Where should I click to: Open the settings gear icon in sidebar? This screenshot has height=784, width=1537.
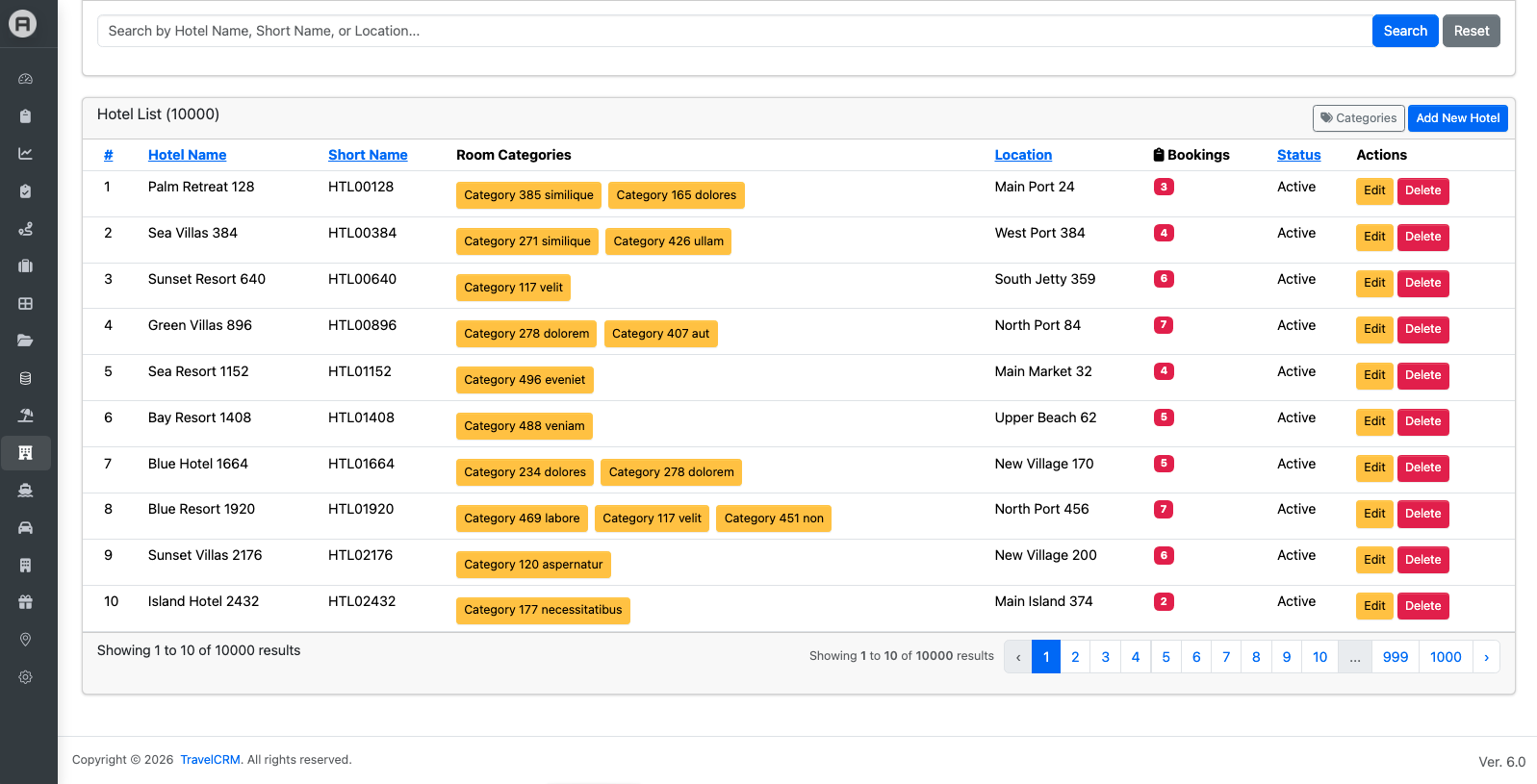[26, 677]
